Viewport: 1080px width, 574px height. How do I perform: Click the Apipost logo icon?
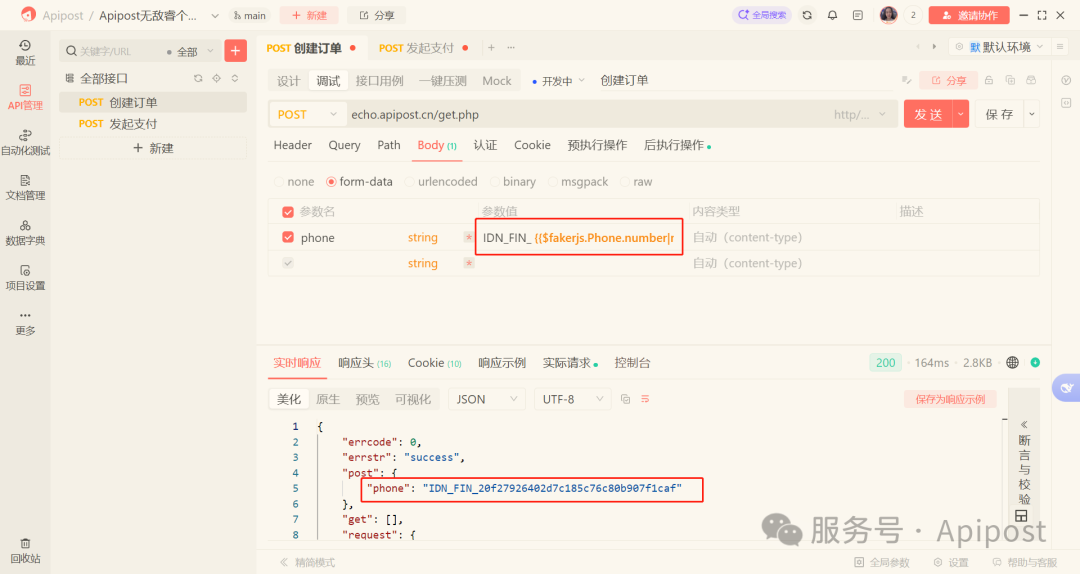[x=28, y=14]
